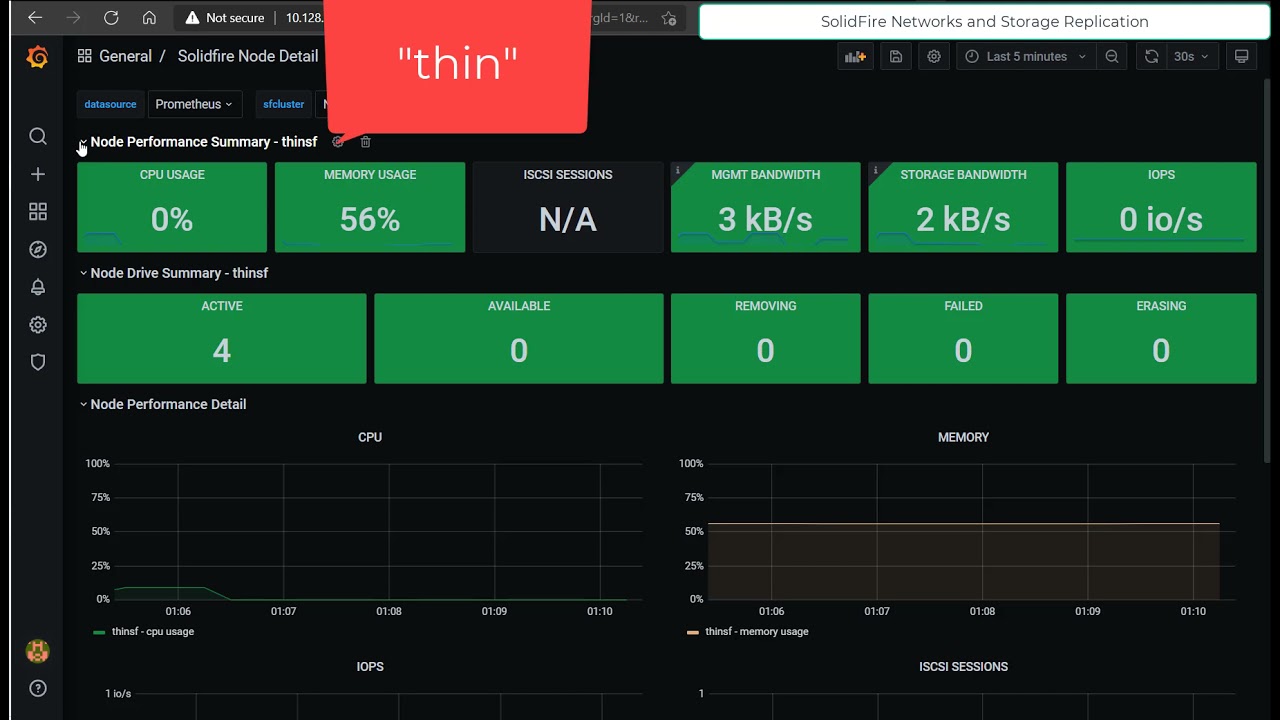This screenshot has width=1280, height=720.
Task: Open the ISCSI SESSIONS graph panel title
Action: tap(963, 667)
